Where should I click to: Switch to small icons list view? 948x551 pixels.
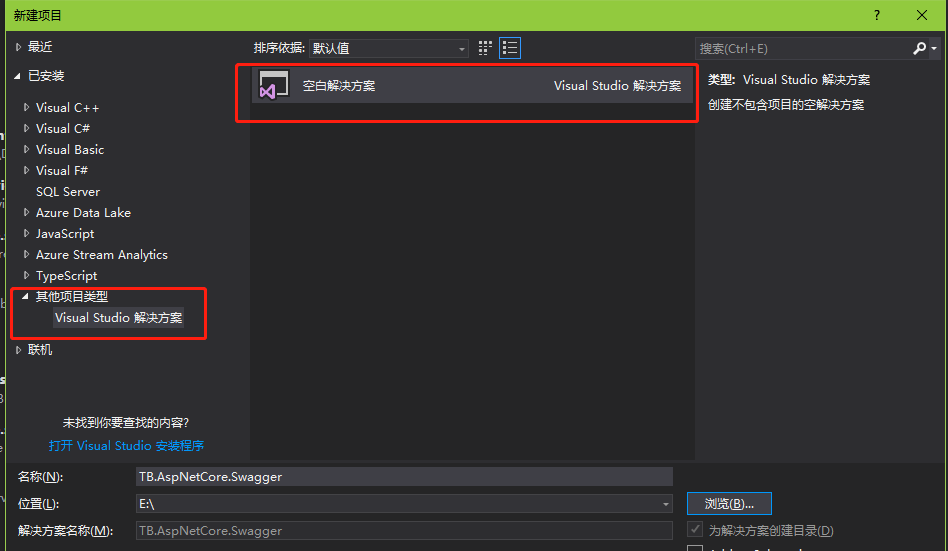[510, 48]
